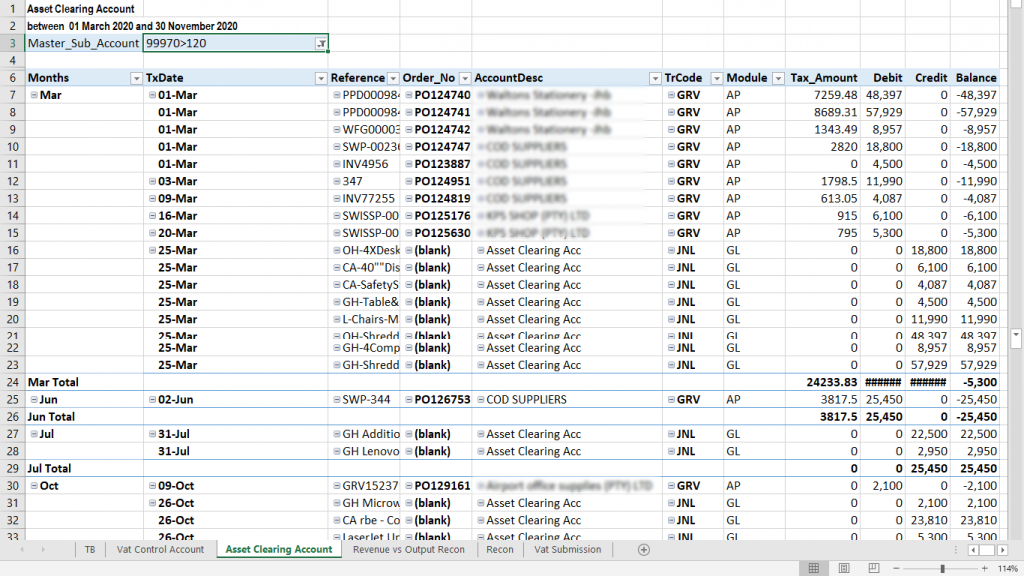Open the Recon sheet tab

pyautogui.click(x=500, y=550)
